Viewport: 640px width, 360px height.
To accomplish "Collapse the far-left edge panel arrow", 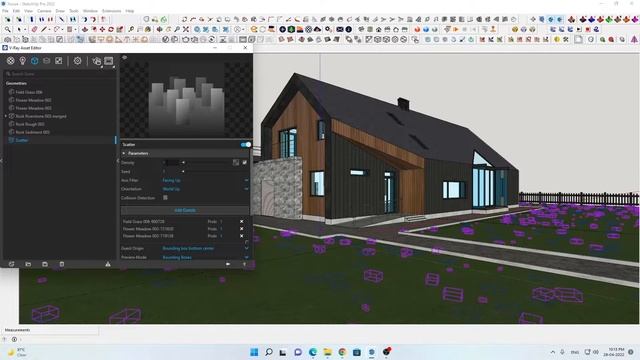I will (1, 161).
